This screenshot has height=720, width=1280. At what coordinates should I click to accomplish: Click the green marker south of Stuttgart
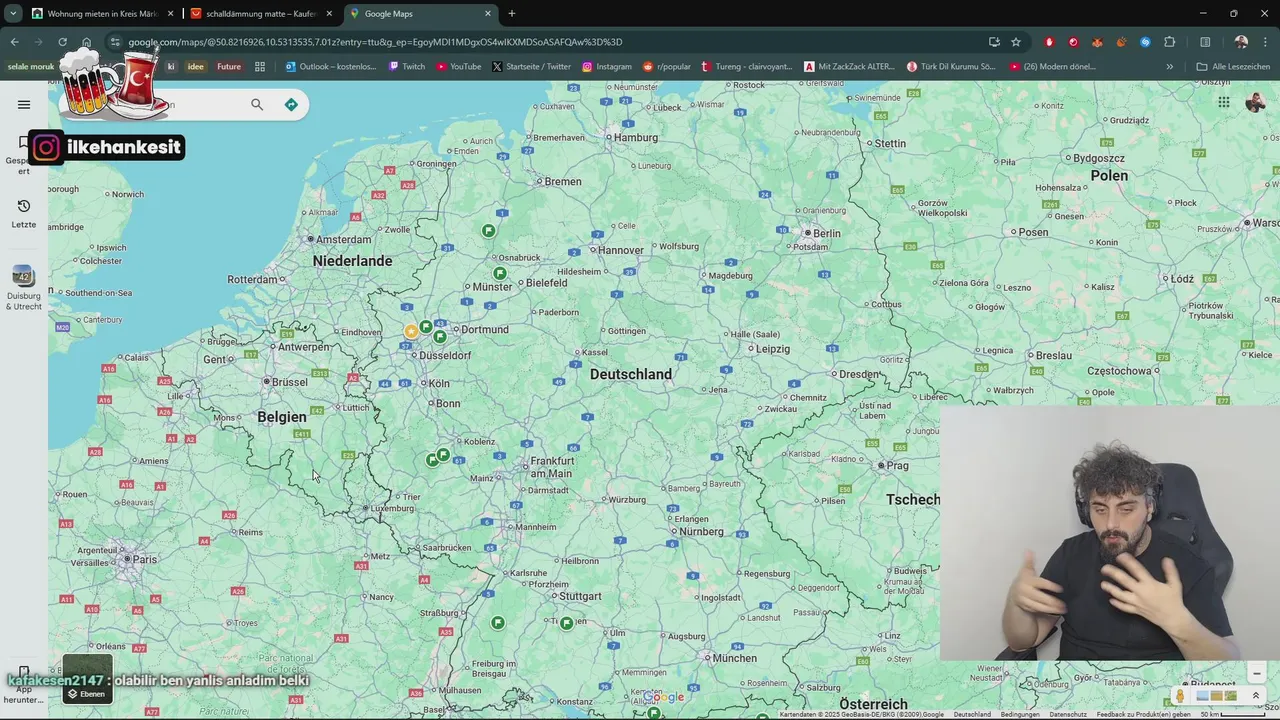566,623
